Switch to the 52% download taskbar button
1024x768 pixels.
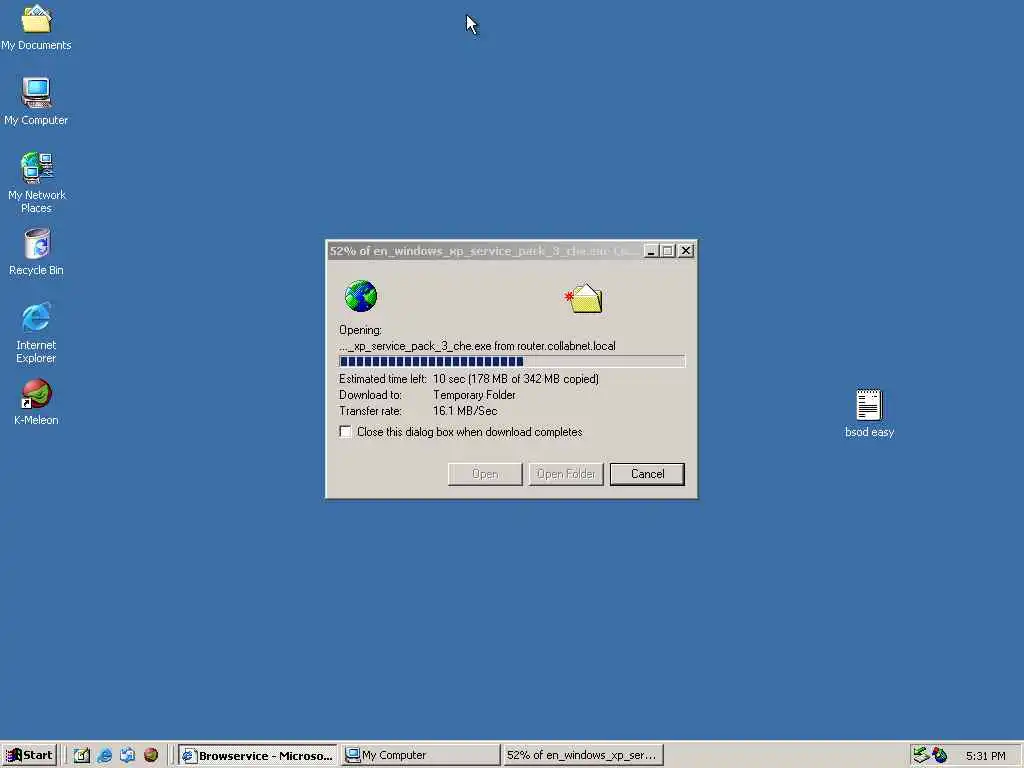[583, 755]
